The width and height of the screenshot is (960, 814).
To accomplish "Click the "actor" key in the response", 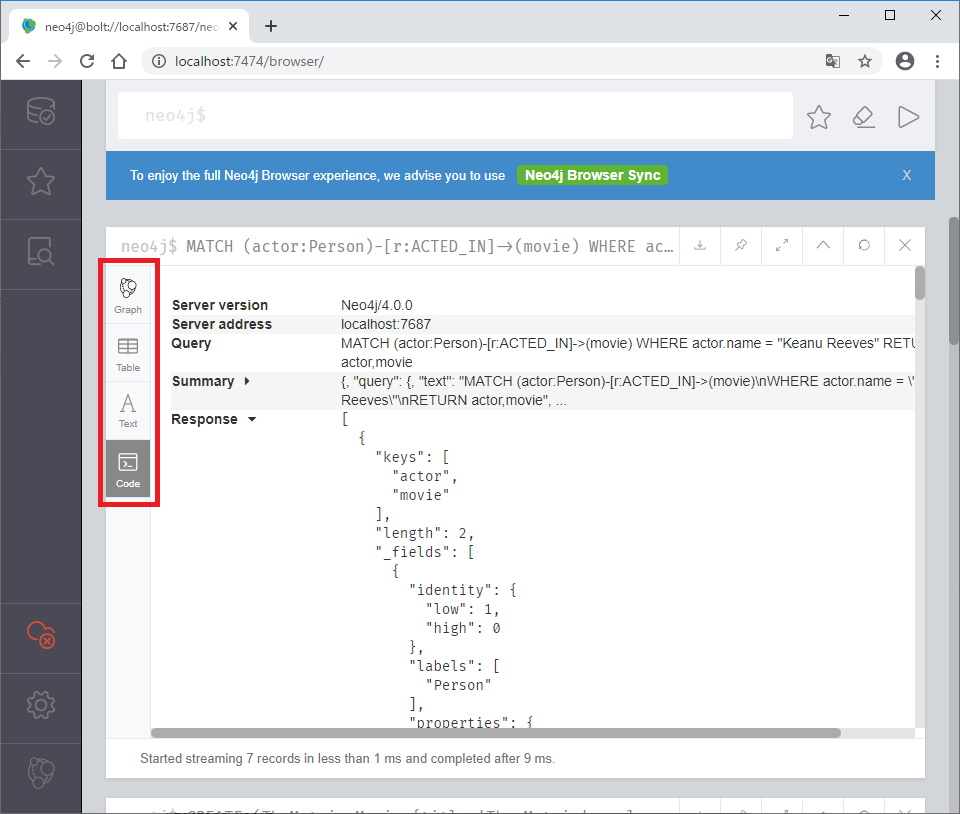I will [425, 476].
